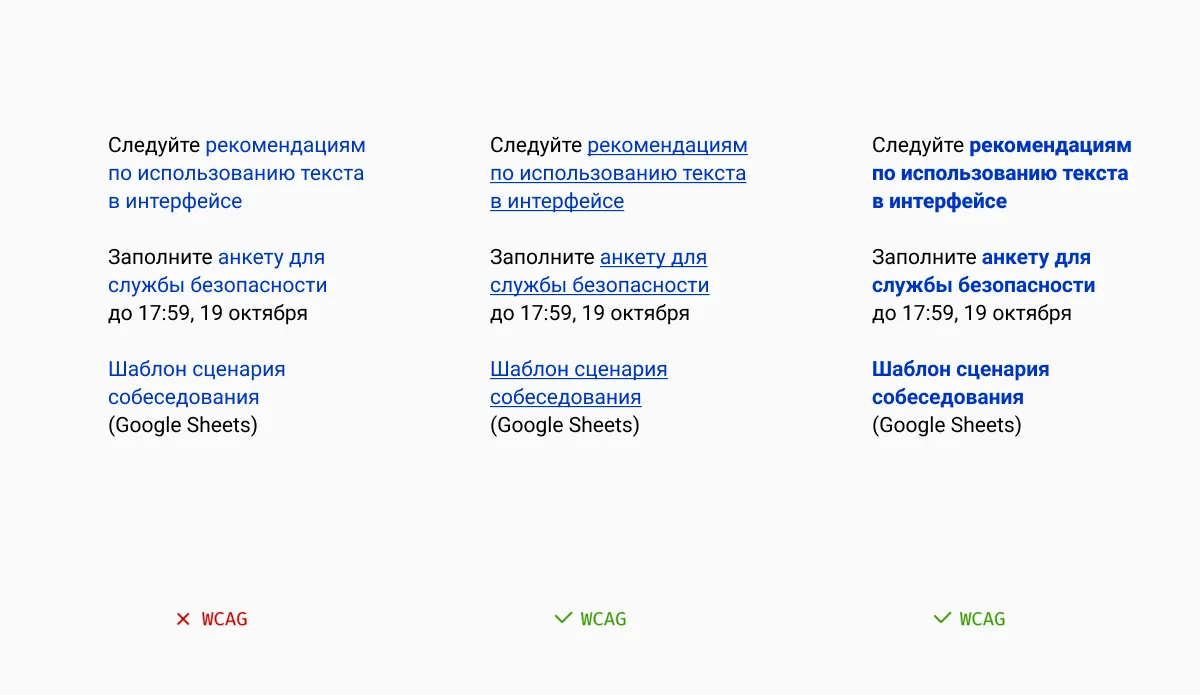The image size is (1200, 695).
Task: Click «(Google Sheets)» text below the bold link
Action: click(946, 425)
